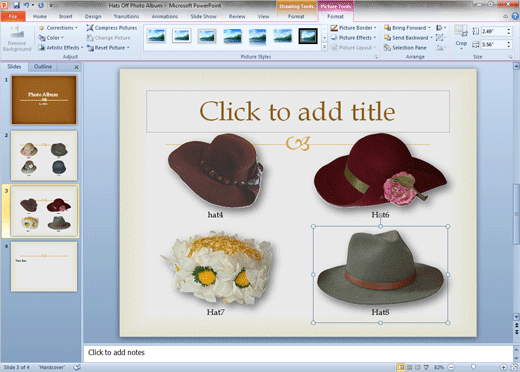Click the spell check icon in status bar

coord(77,367)
